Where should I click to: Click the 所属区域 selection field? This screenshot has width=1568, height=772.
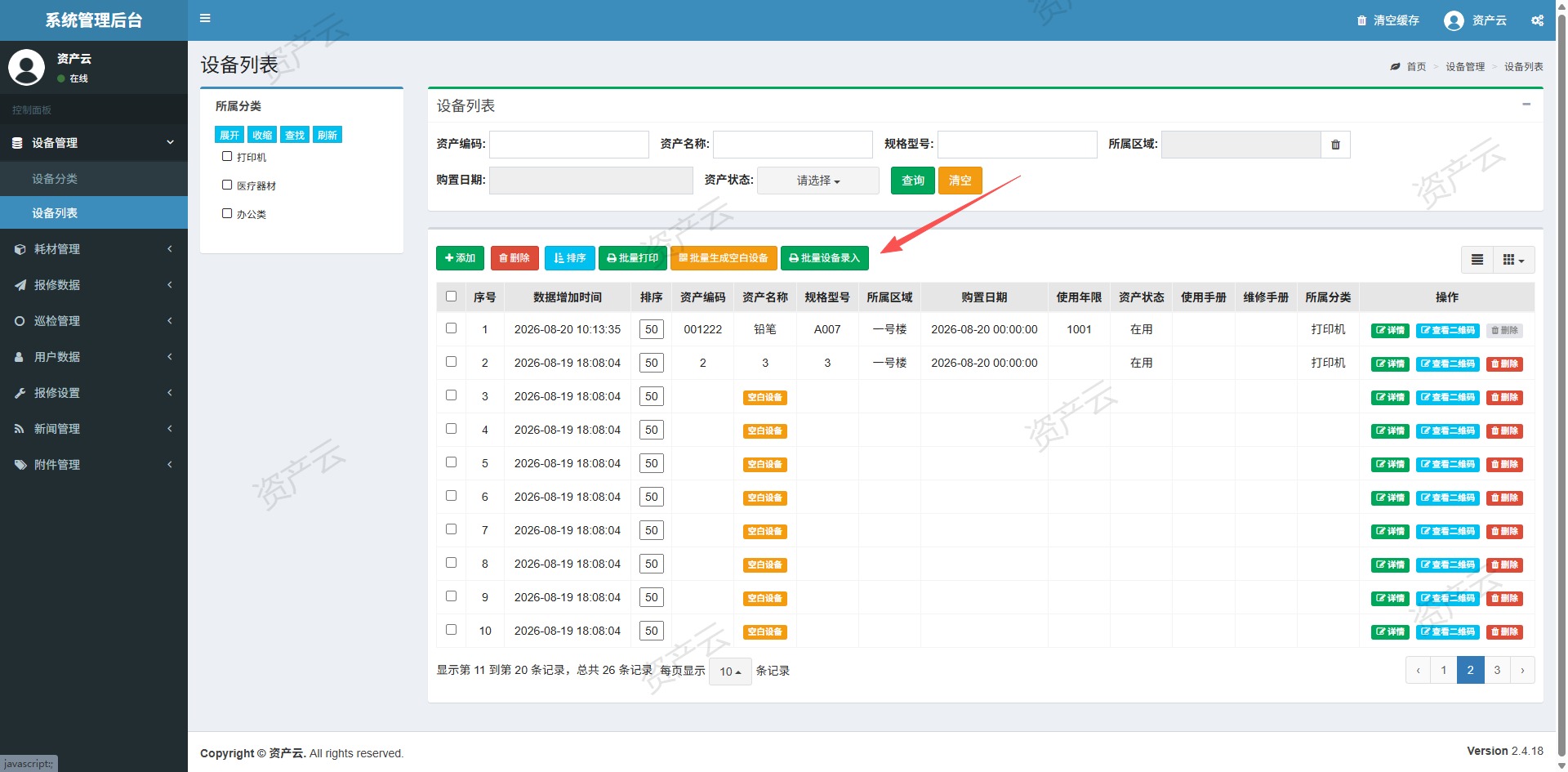[x=1241, y=145]
